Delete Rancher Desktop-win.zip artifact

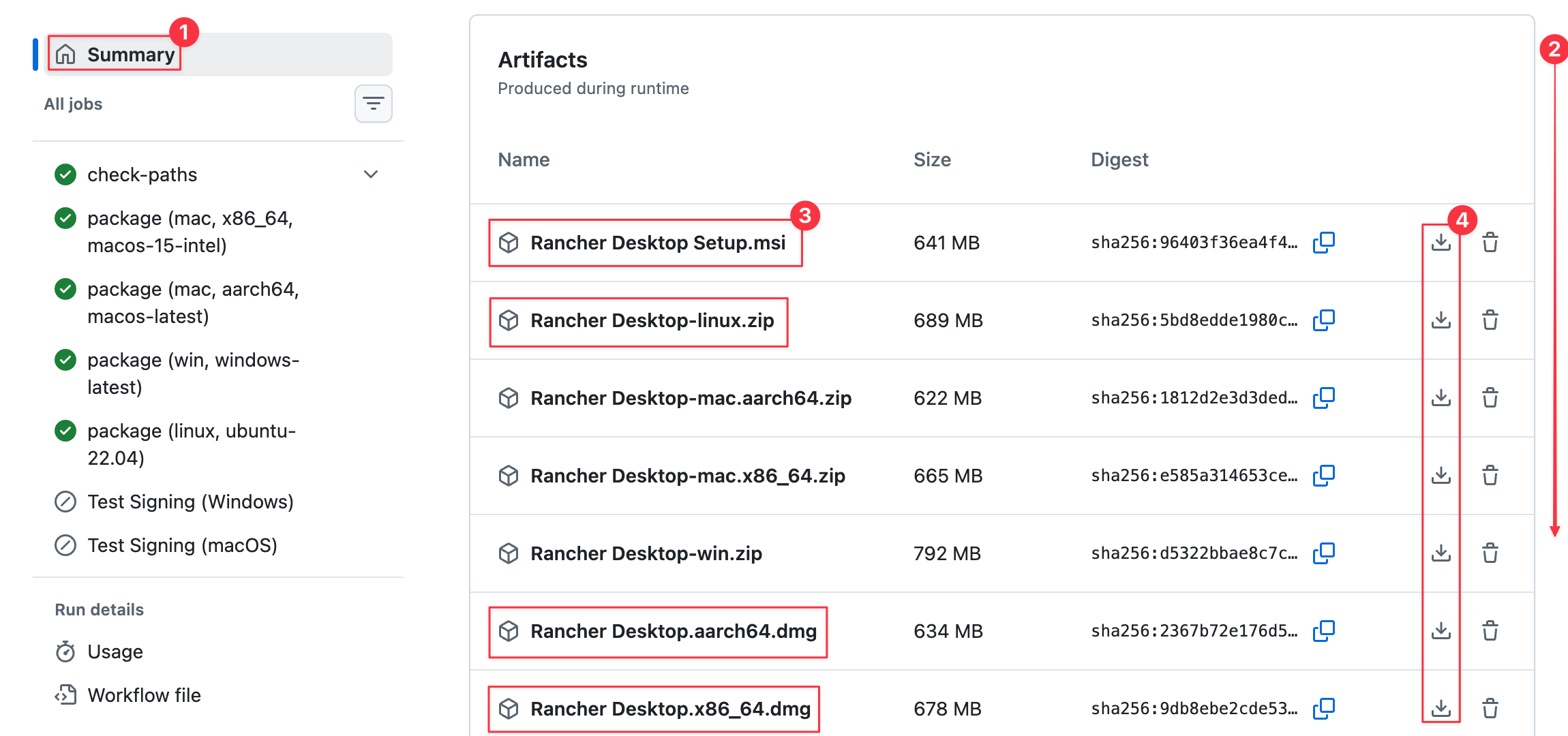coord(1490,553)
